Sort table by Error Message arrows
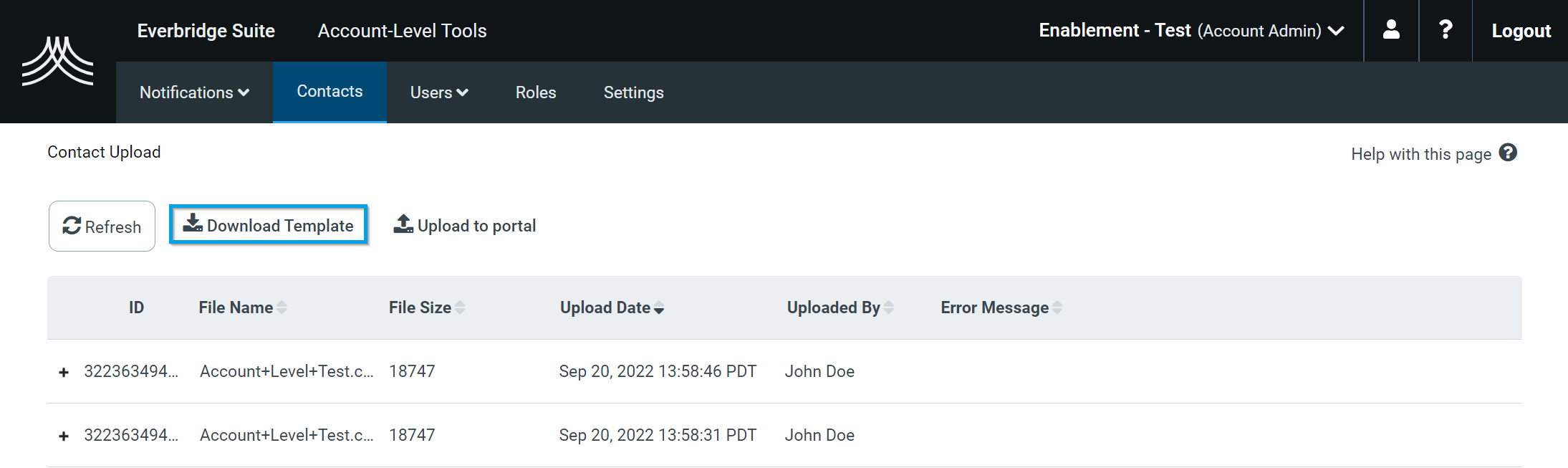The image size is (1568, 468). [x=1057, y=307]
